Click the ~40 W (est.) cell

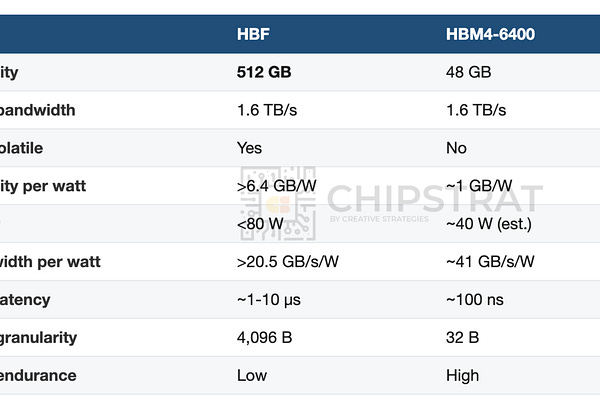pyautogui.click(x=489, y=224)
